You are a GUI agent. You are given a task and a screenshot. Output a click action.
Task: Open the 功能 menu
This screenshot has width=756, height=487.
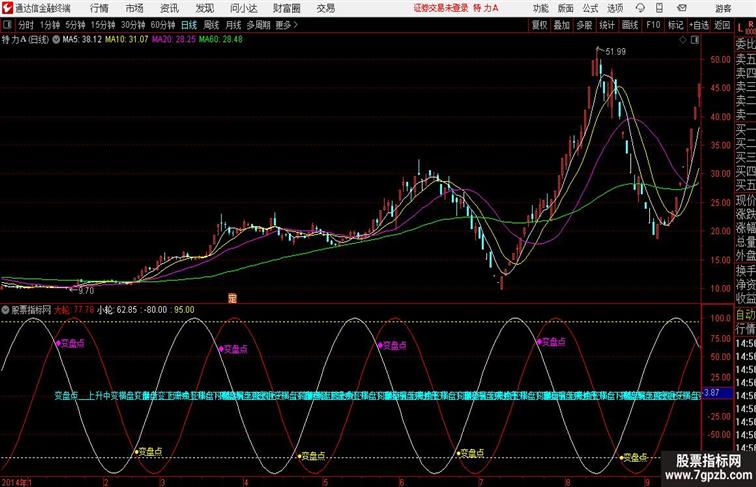click(540, 8)
